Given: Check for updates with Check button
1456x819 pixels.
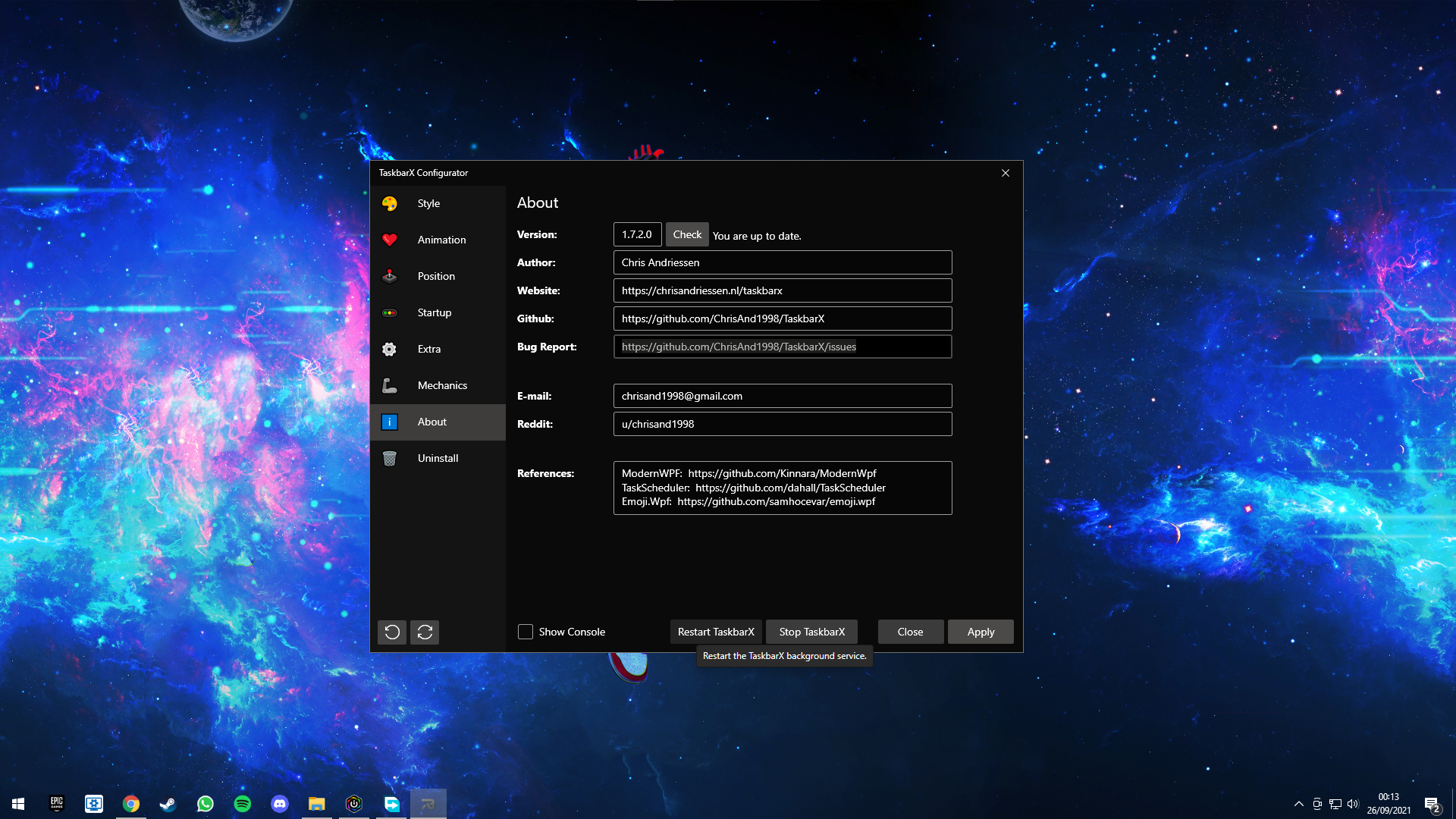Looking at the screenshot, I should [687, 234].
